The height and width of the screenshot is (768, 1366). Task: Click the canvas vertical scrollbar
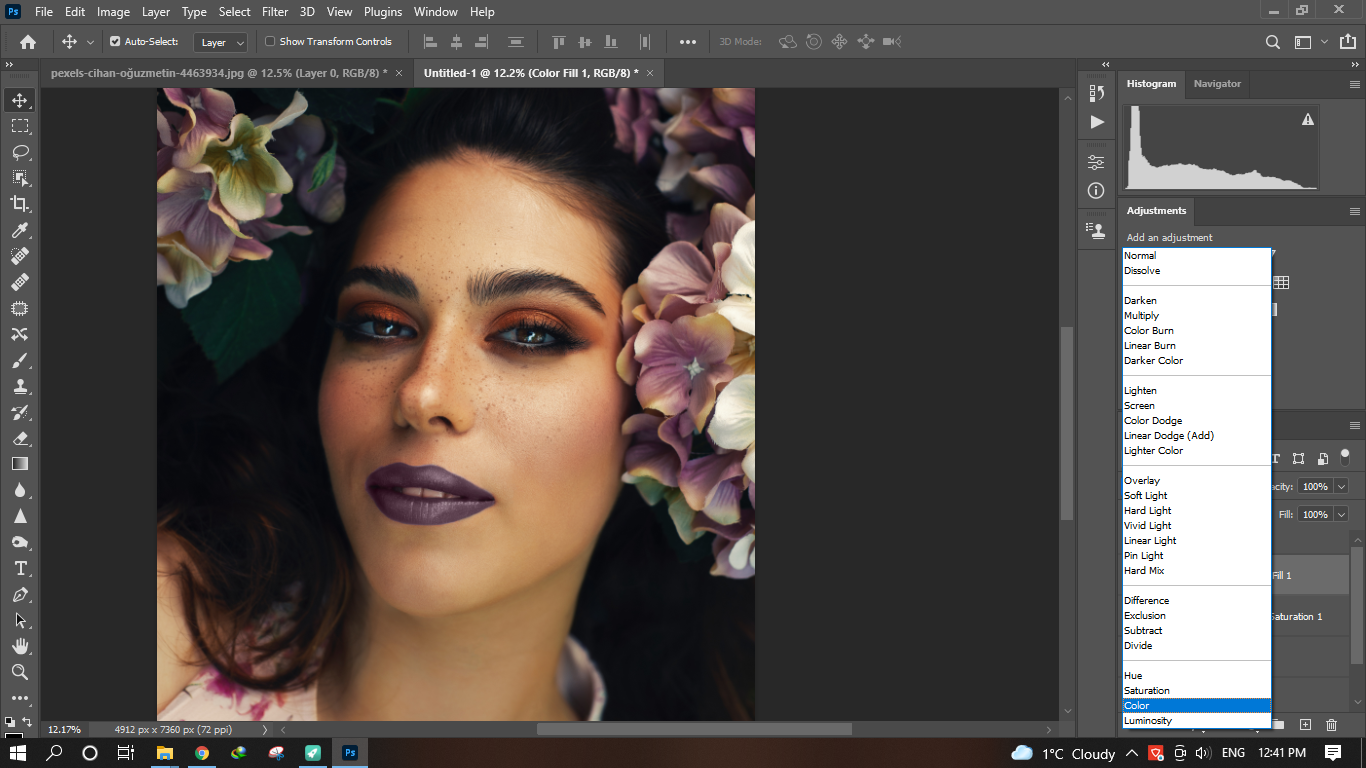[x=1067, y=423]
